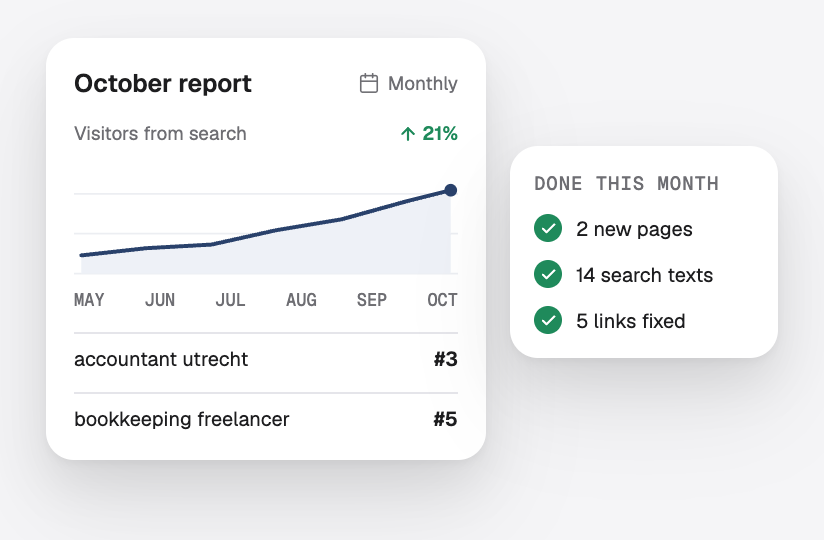Click the MAY axis label
Viewport: 824px width, 540px height.
[89, 300]
